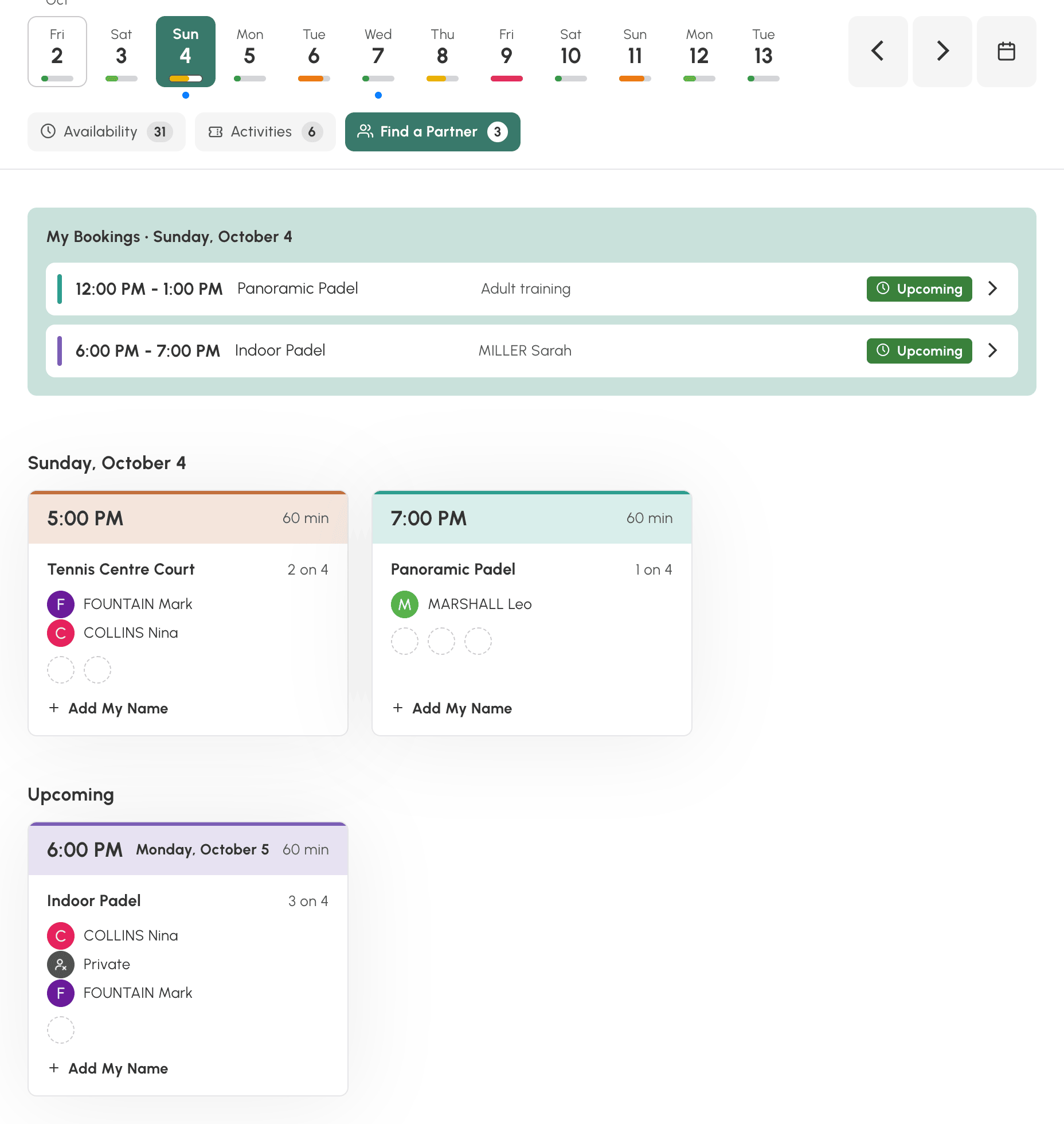Open the calendar date picker icon
This screenshot has height=1124, width=1064.
tap(1006, 52)
